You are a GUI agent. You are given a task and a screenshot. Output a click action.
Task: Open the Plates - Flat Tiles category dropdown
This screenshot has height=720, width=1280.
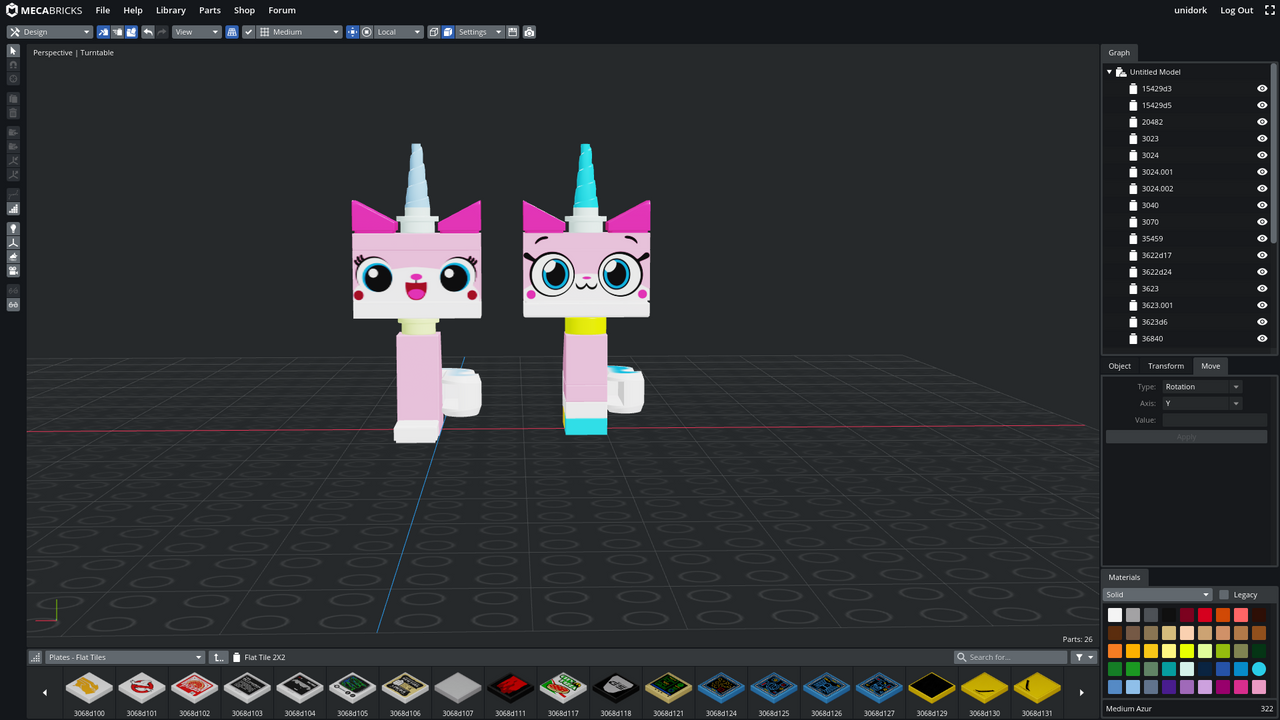point(125,657)
